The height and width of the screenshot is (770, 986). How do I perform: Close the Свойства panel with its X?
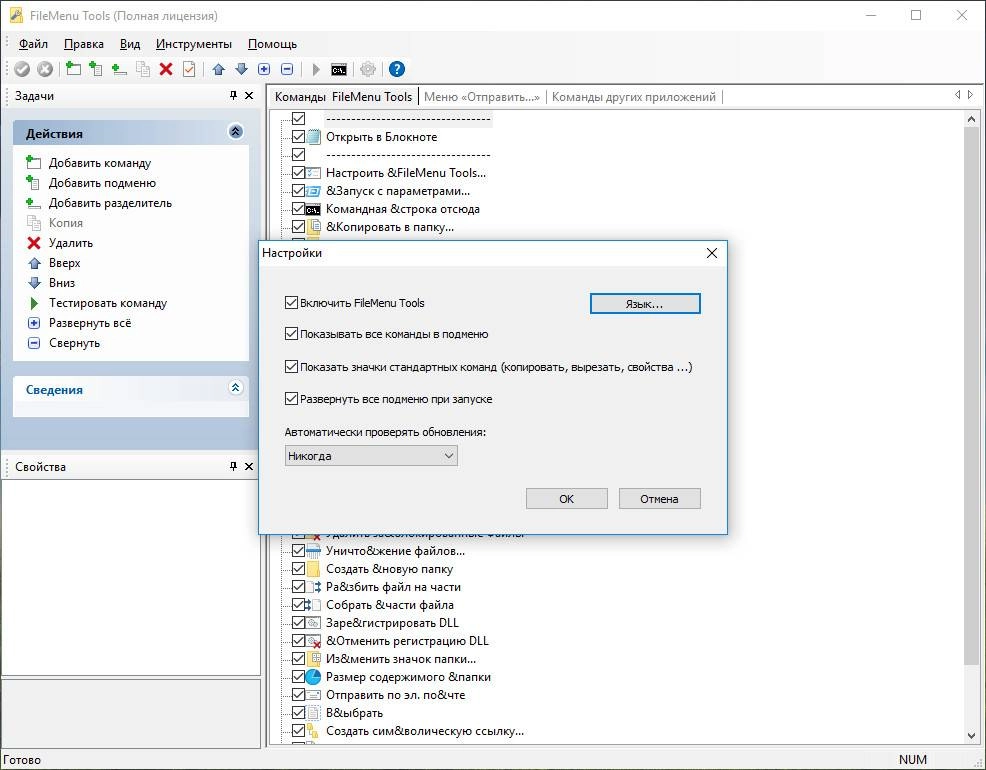(x=249, y=466)
